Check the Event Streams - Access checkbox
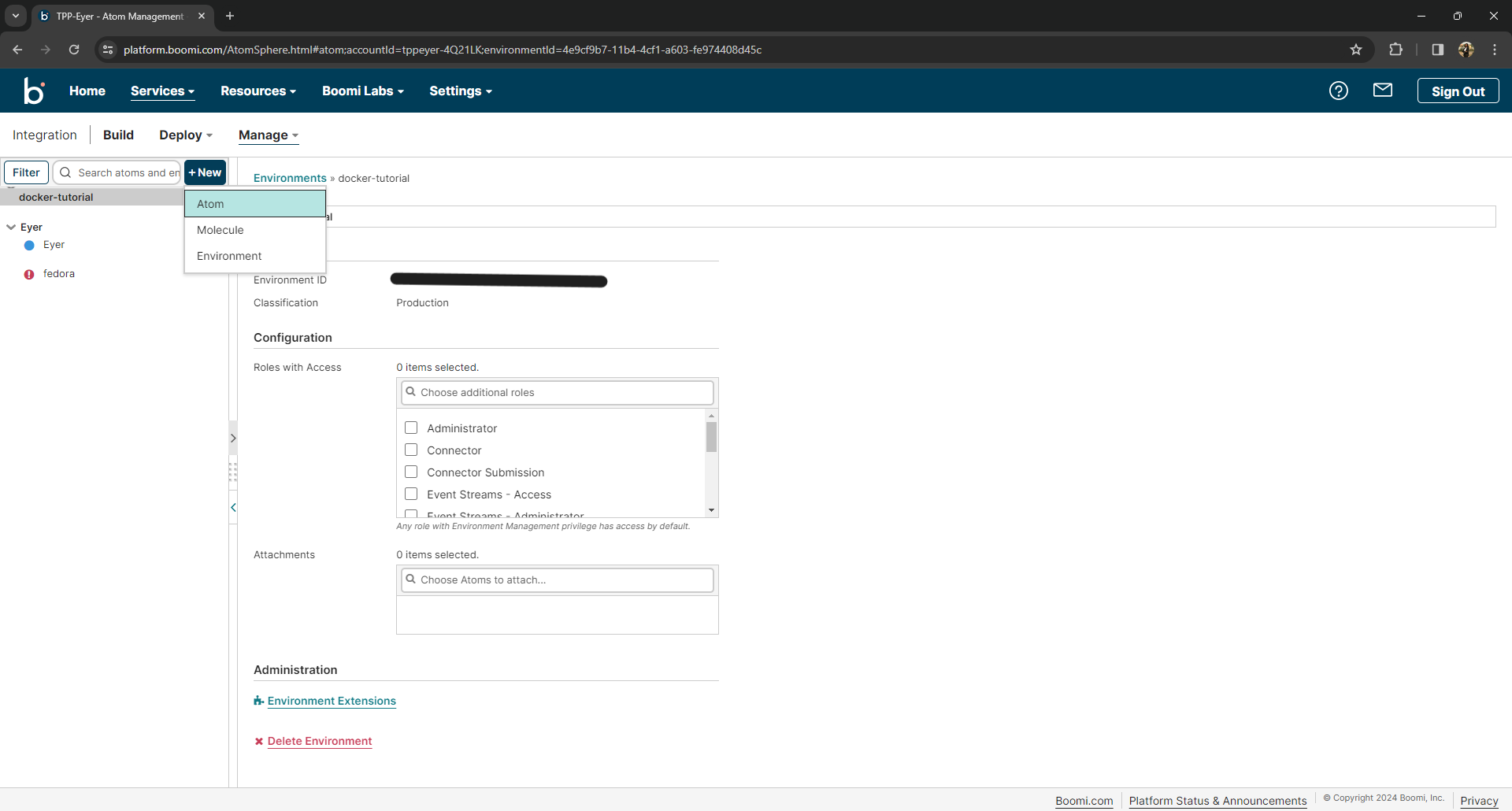The height and width of the screenshot is (811, 1512). pyautogui.click(x=410, y=494)
